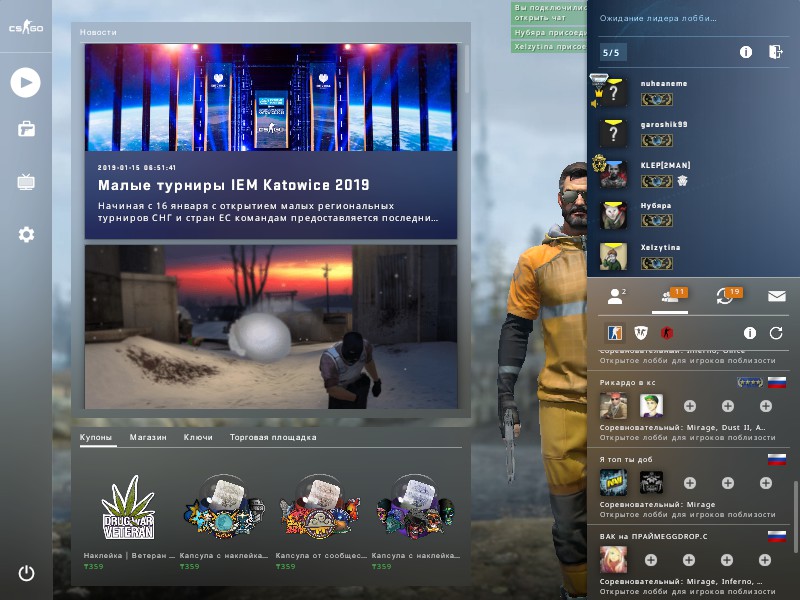Viewport: 800px width, 600px height.
Task: Select danger zone red hexagon filter
Action: click(x=667, y=333)
